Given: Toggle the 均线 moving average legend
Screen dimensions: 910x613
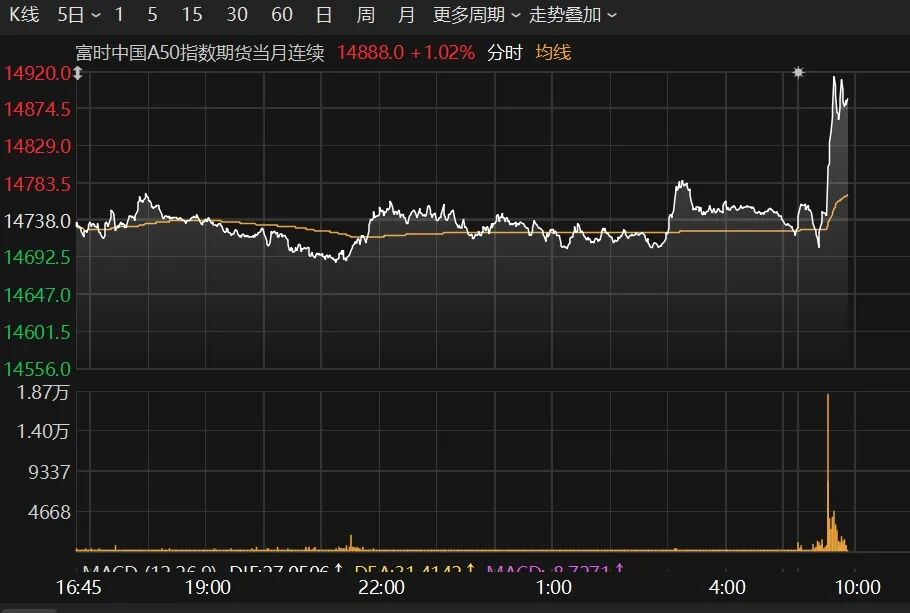Looking at the screenshot, I should (x=553, y=53).
